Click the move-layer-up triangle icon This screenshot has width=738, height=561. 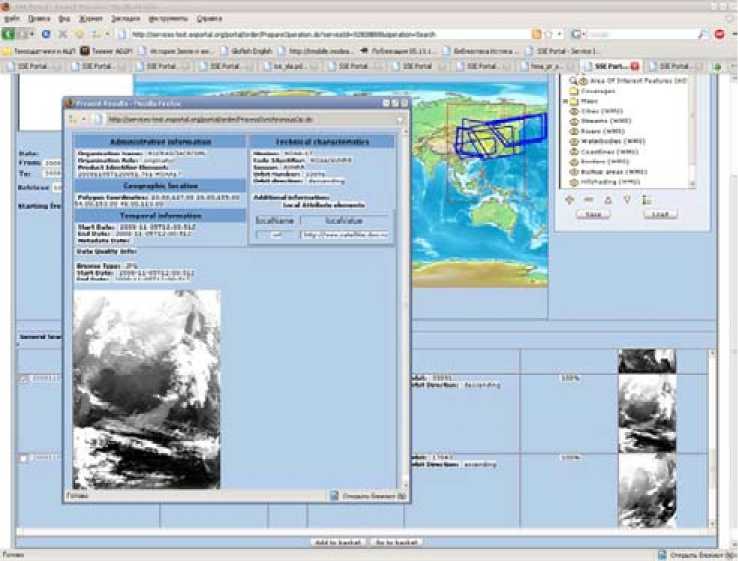608,200
